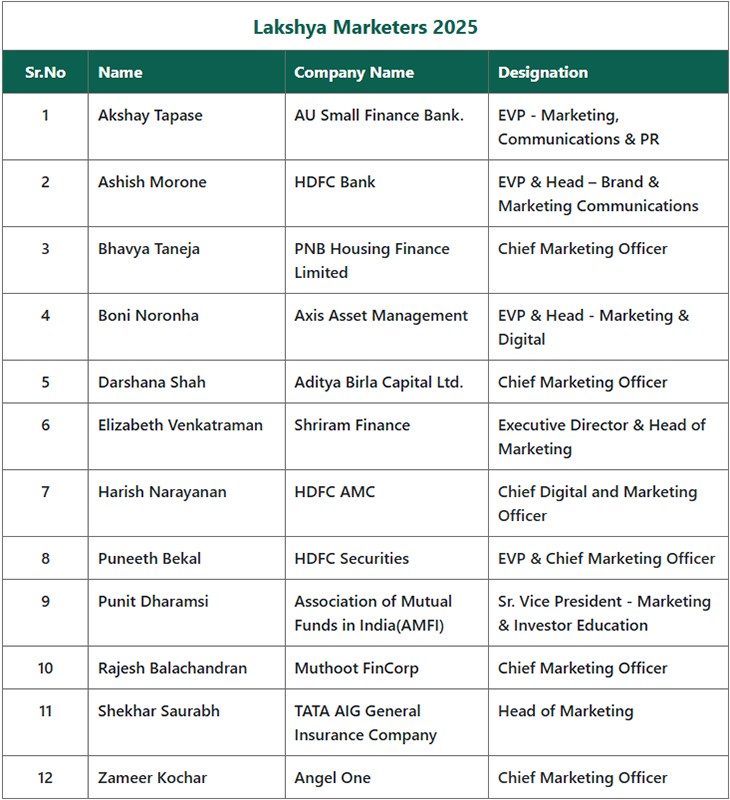The height and width of the screenshot is (800, 730).
Task: Click the Shriram Finance company cell
Action: click(387, 437)
